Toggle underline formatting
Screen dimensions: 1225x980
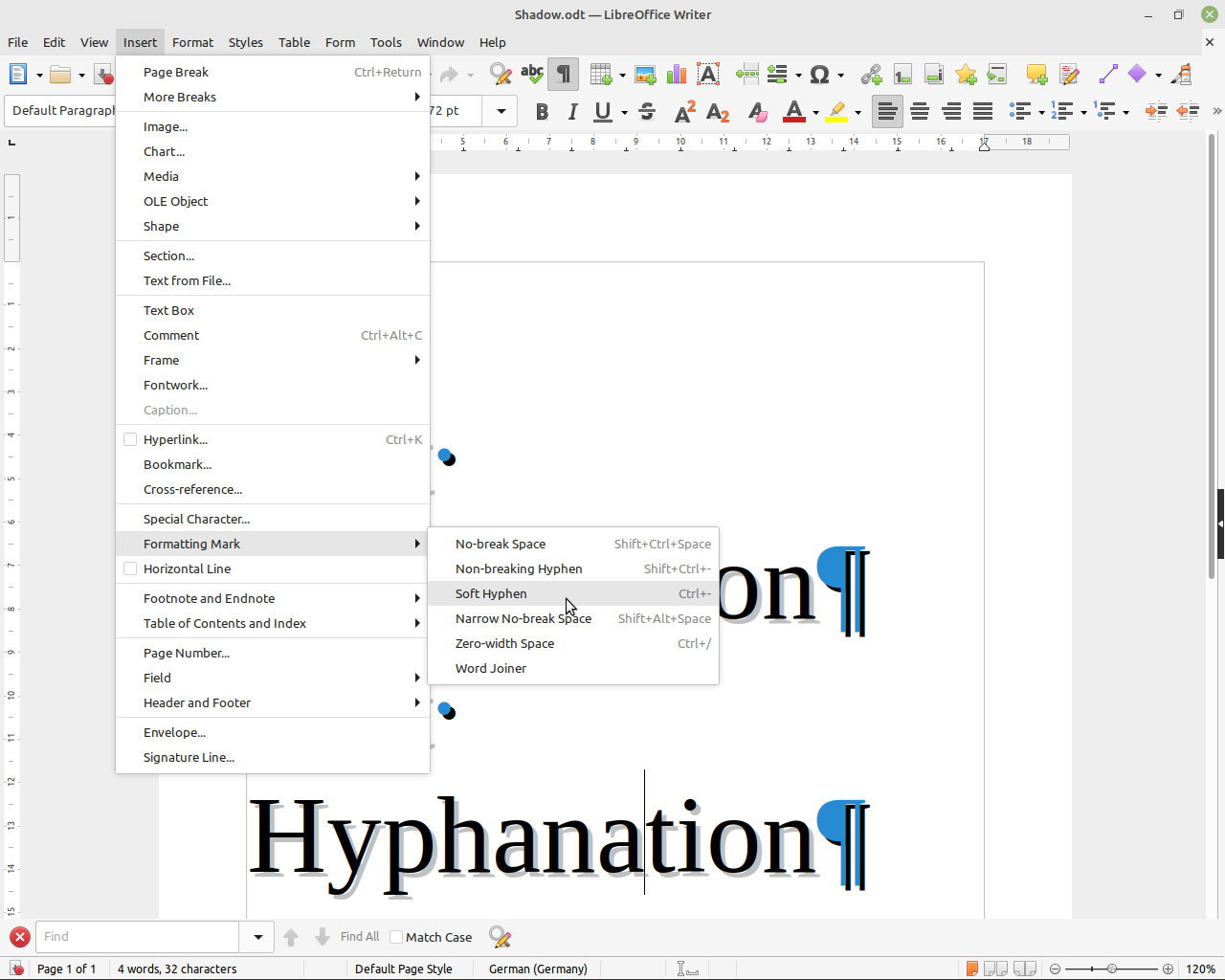coord(603,112)
